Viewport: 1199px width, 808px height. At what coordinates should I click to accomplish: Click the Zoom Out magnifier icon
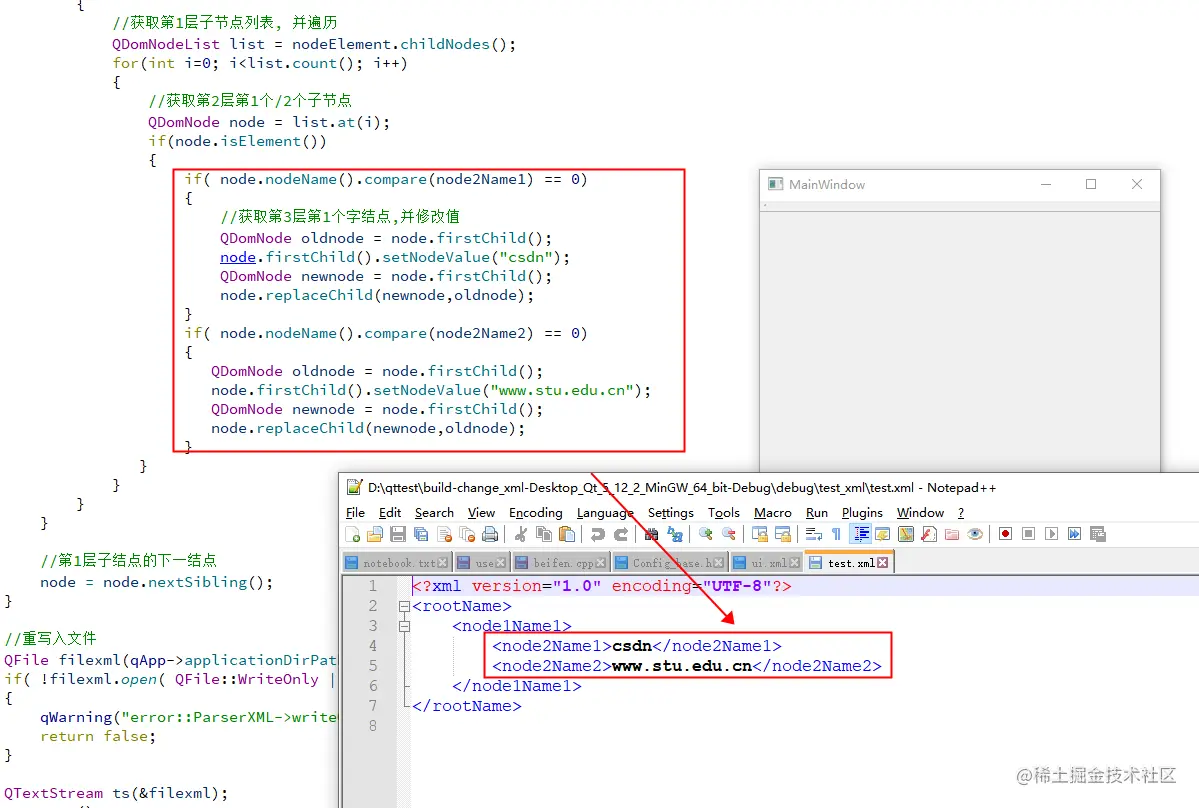coord(729,534)
